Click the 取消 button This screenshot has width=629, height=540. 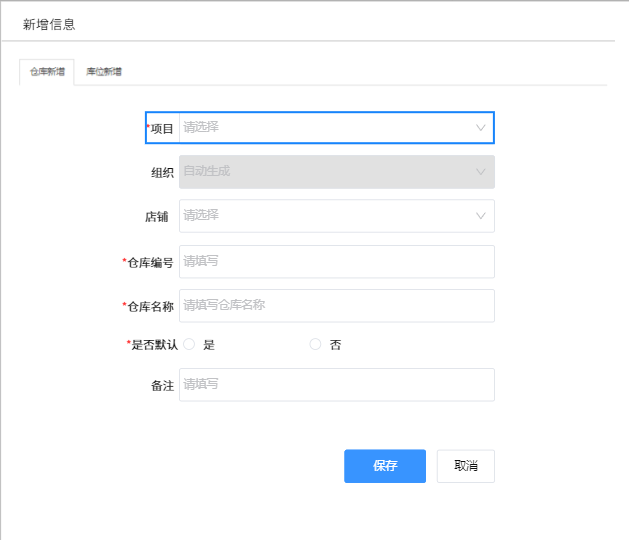point(465,466)
